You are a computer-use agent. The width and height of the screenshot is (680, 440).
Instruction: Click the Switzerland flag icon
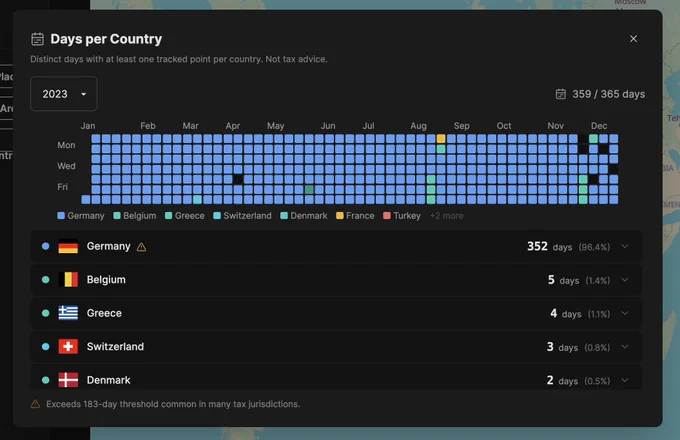68,346
